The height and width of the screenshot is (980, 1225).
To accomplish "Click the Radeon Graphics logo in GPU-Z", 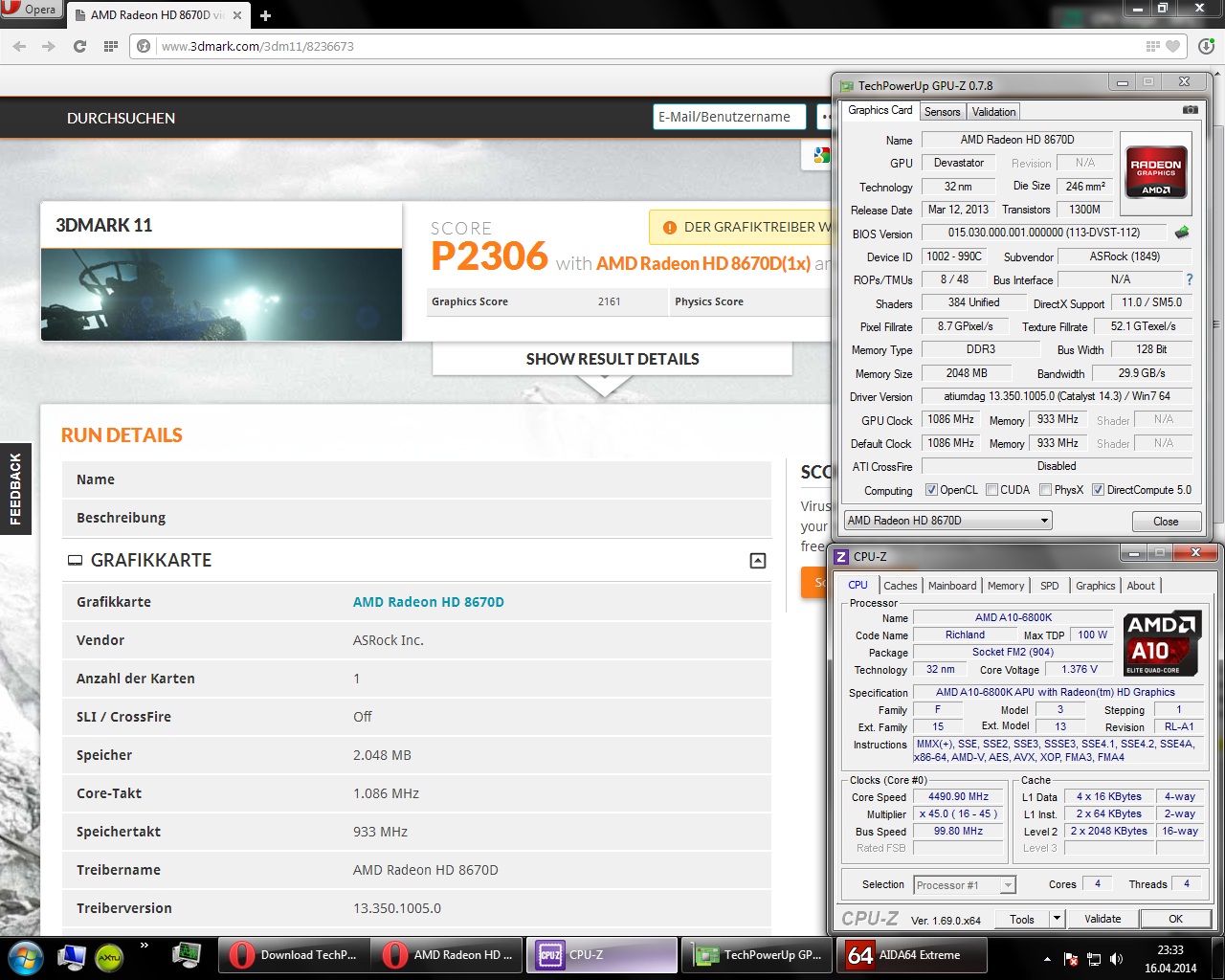I will (1156, 172).
